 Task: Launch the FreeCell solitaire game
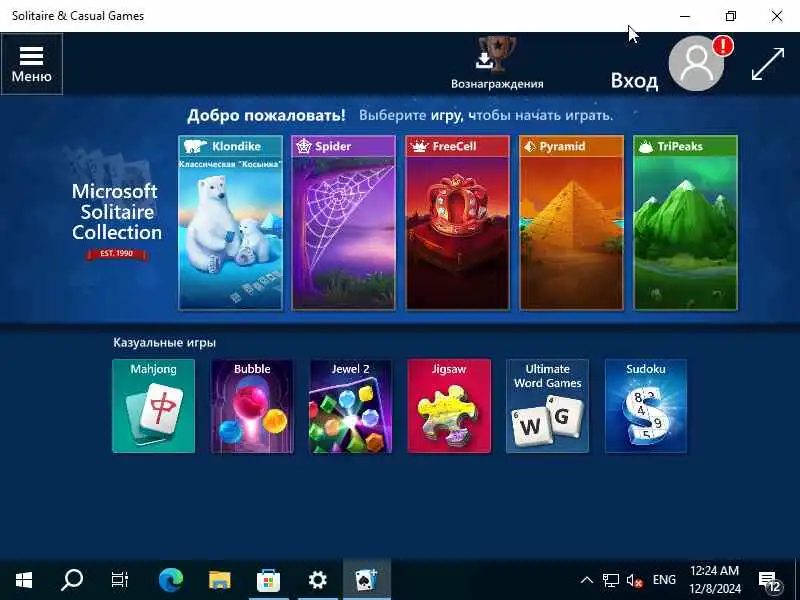click(458, 222)
